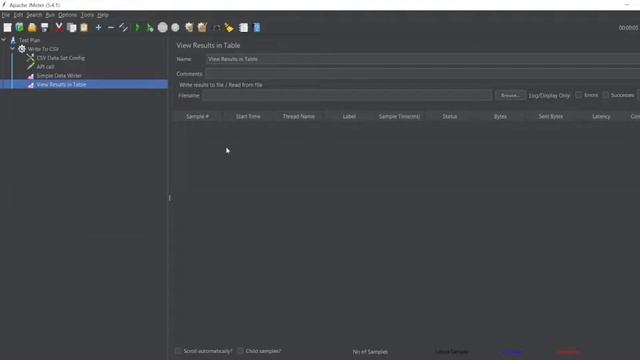Open Search with the binoculars icon
This screenshot has width=640, height=360.
pyautogui.click(x=216, y=27)
